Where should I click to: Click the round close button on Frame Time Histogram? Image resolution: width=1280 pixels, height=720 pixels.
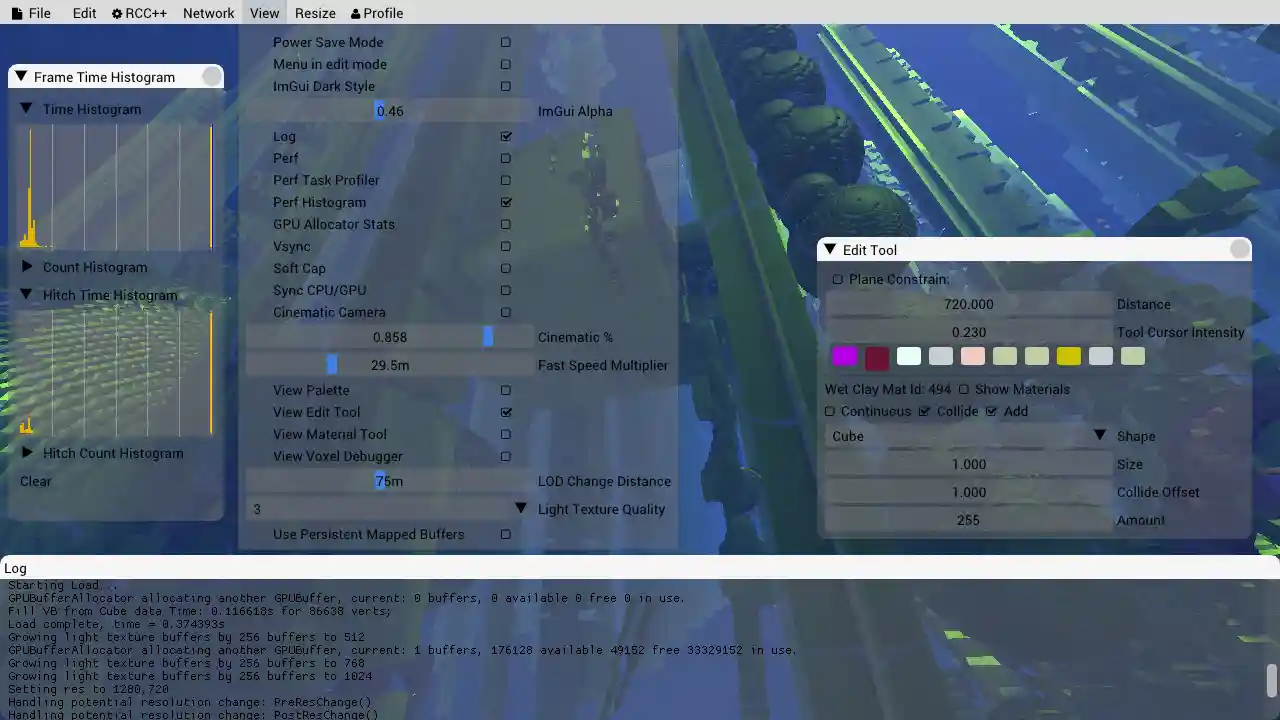pyautogui.click(x=211, y=77)
